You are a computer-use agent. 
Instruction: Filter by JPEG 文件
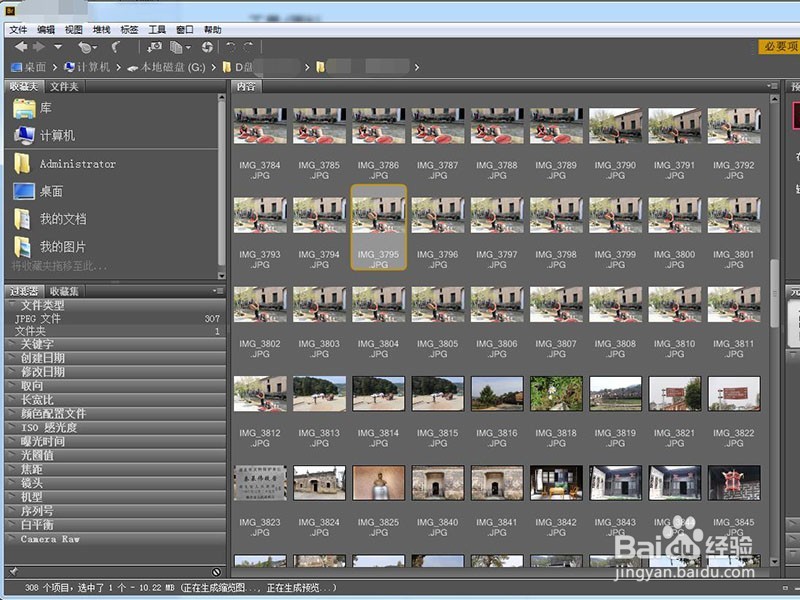(115, 318)
